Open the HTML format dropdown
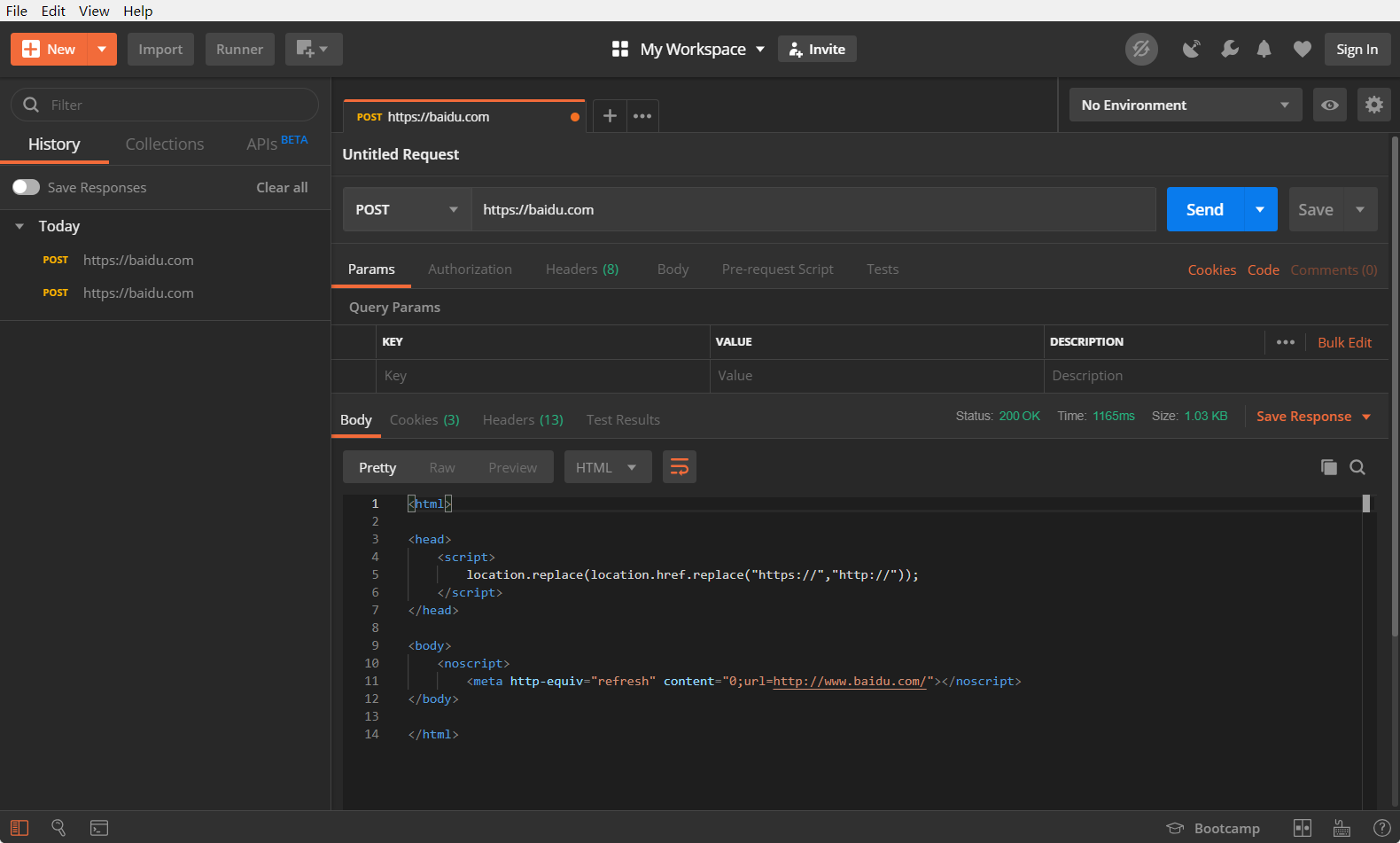1400x843 pixels. tap(608, 467)
